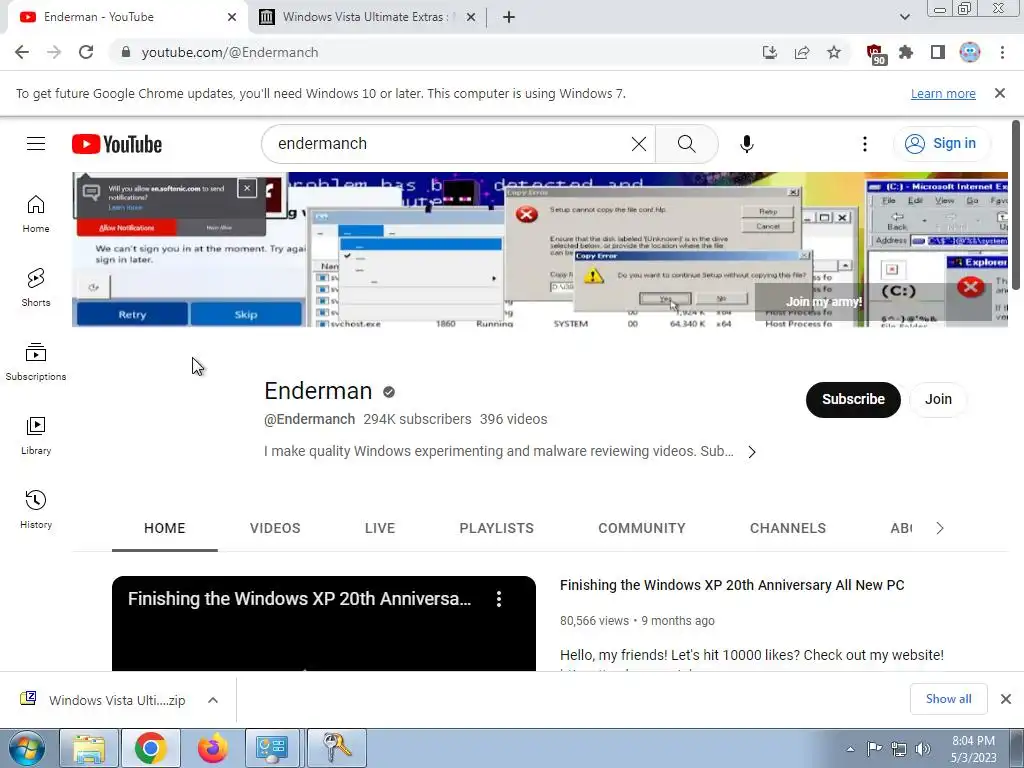
Task: Open Firefox from the taskbar
Action: (x=212, y=748)
